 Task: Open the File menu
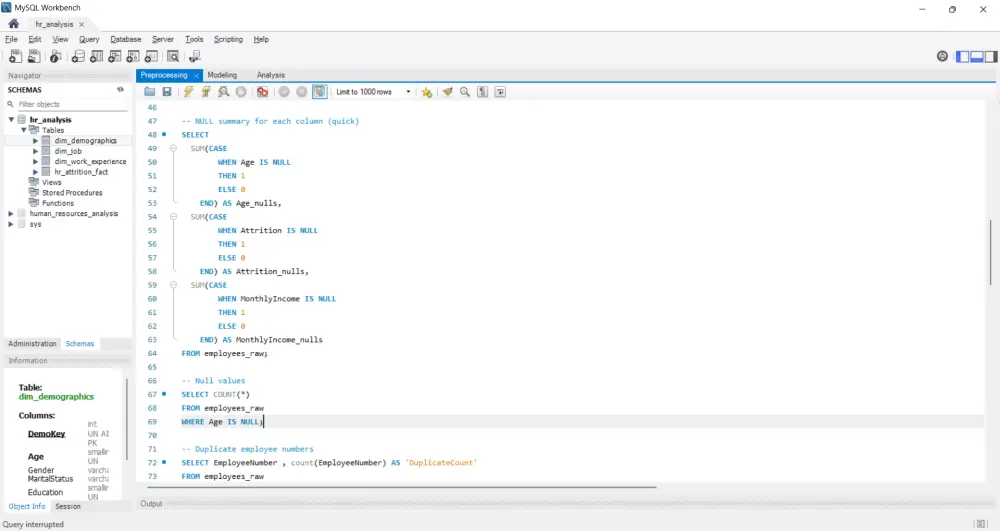(x=11, y=39)
